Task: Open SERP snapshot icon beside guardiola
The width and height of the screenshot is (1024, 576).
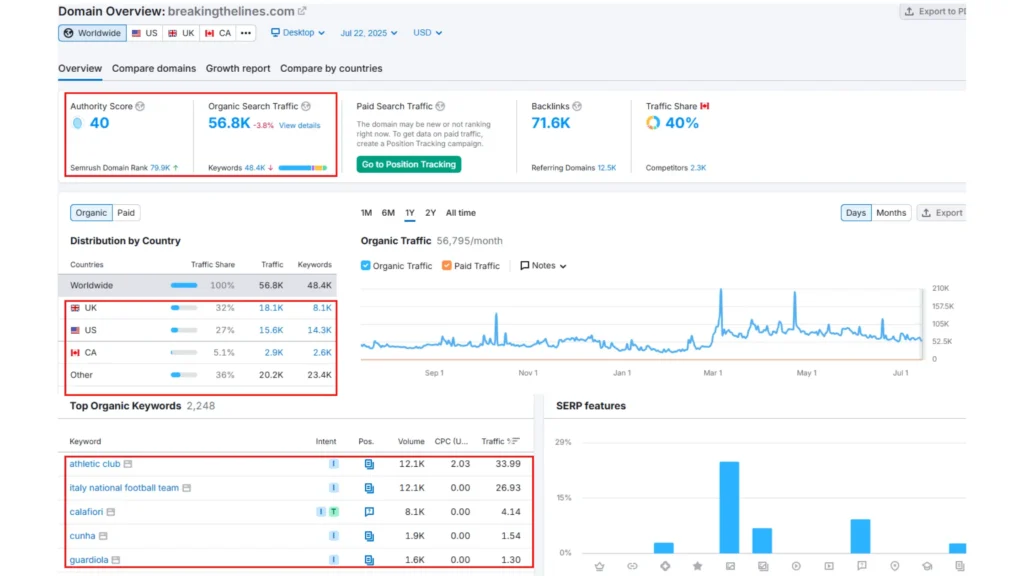Action: (x=116, y=560)
